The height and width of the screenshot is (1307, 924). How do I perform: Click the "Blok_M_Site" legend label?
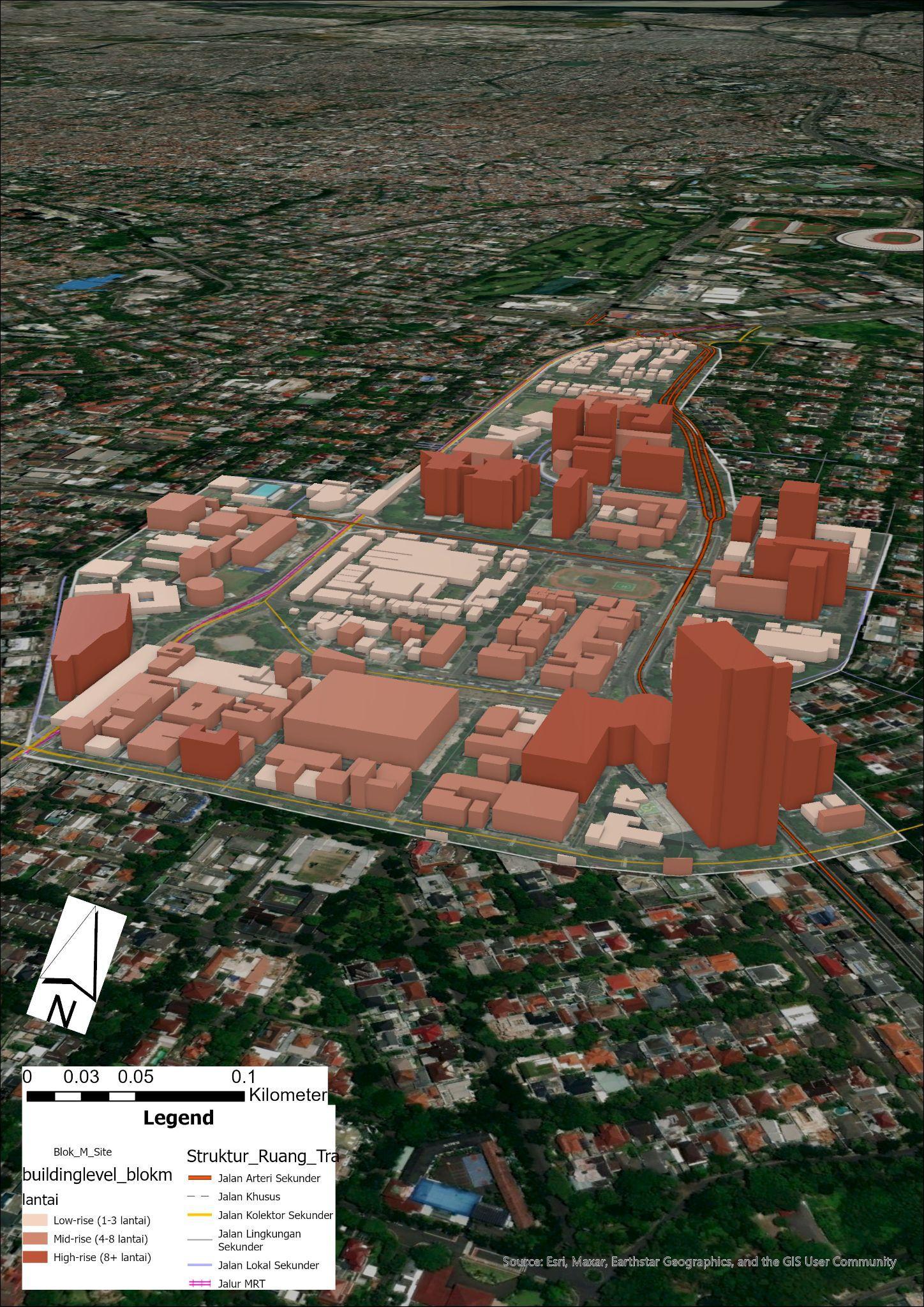(82, 1152)
